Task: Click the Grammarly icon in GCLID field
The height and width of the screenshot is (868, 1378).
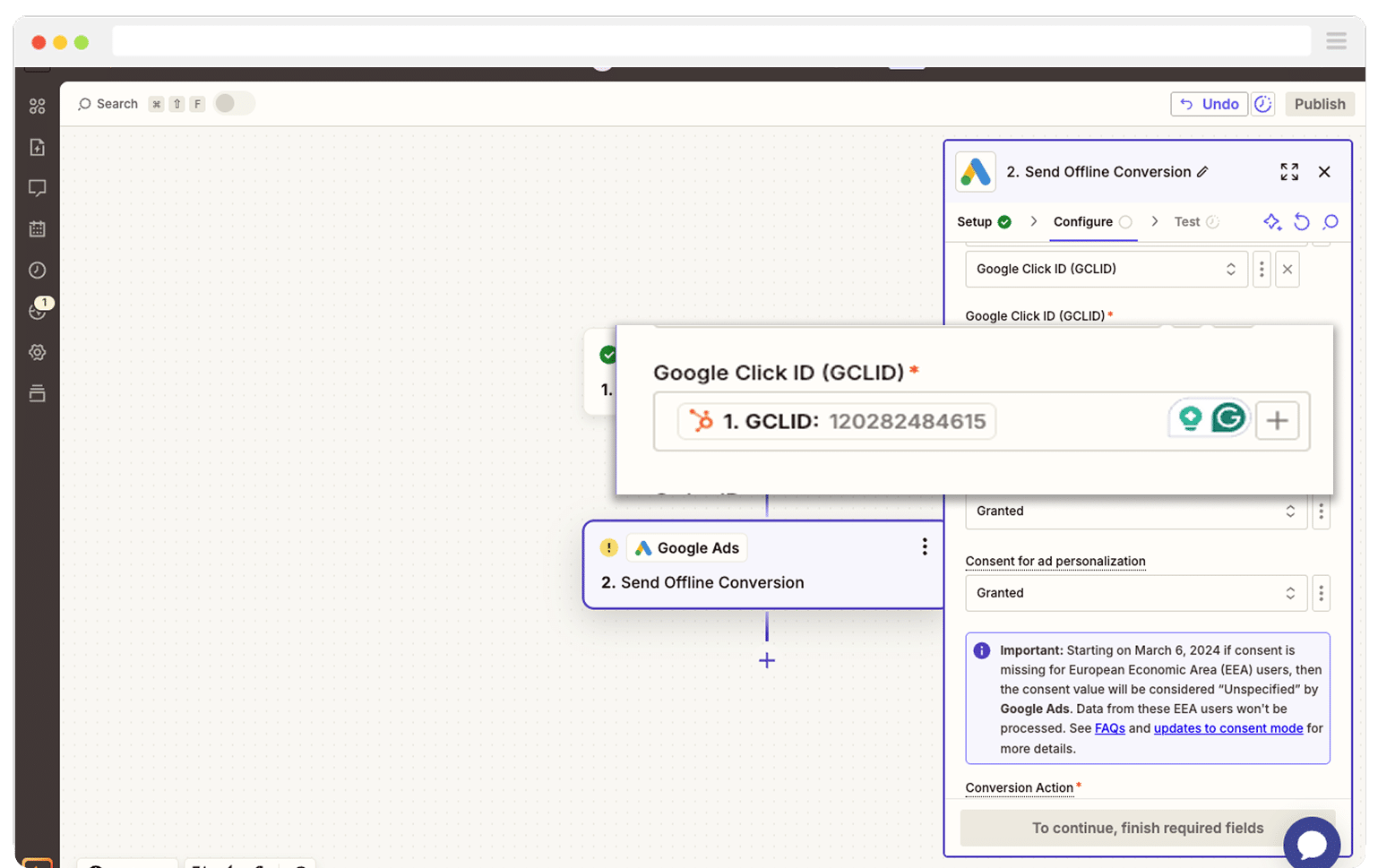Action: pos(1228,417)
